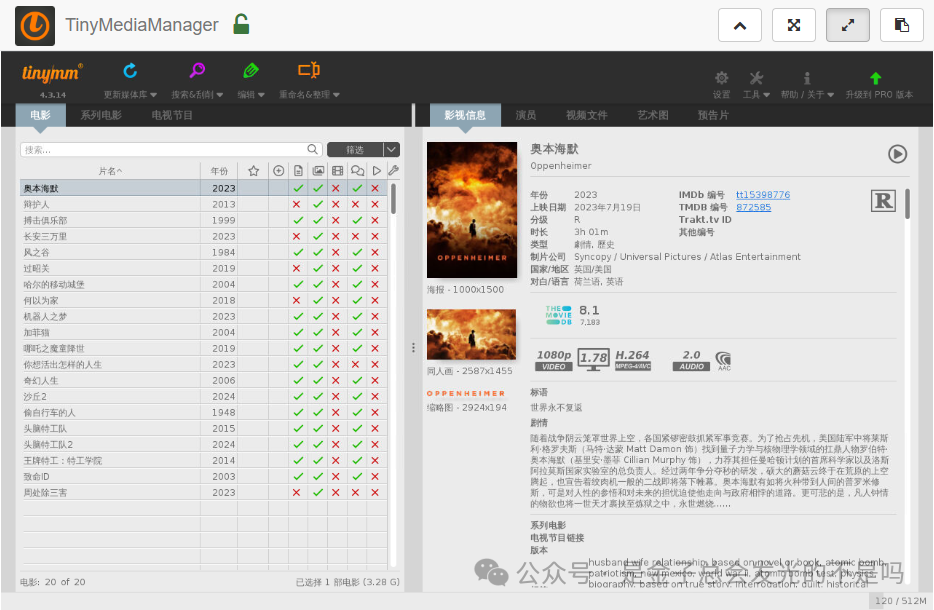934x610 pixels.
Task: Play the Oppenheimer trailer with play icon
Action: (x=897, y=154)
